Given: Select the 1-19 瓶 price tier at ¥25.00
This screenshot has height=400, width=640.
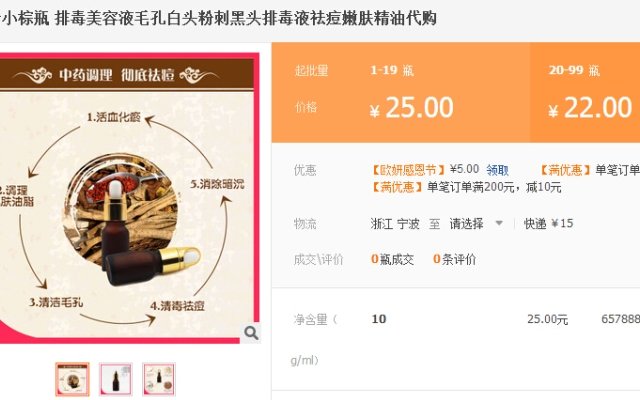Looking at the screenshot, I should tap(401, 93).
